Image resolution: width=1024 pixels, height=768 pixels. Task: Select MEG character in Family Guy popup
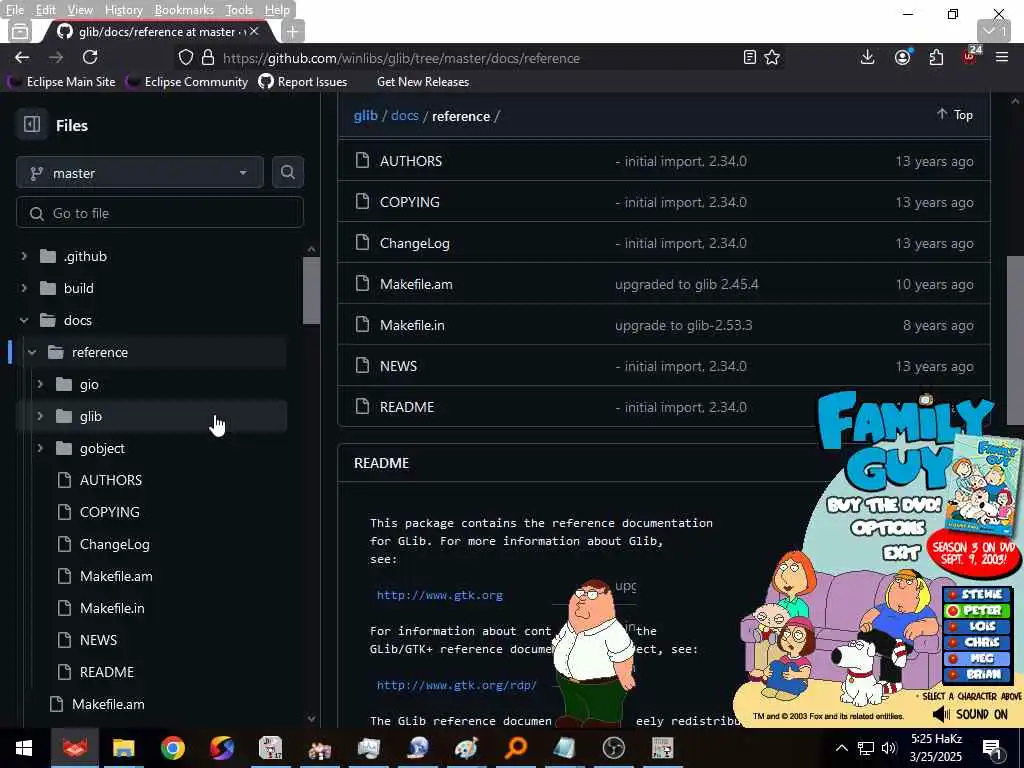click(977, 658)
